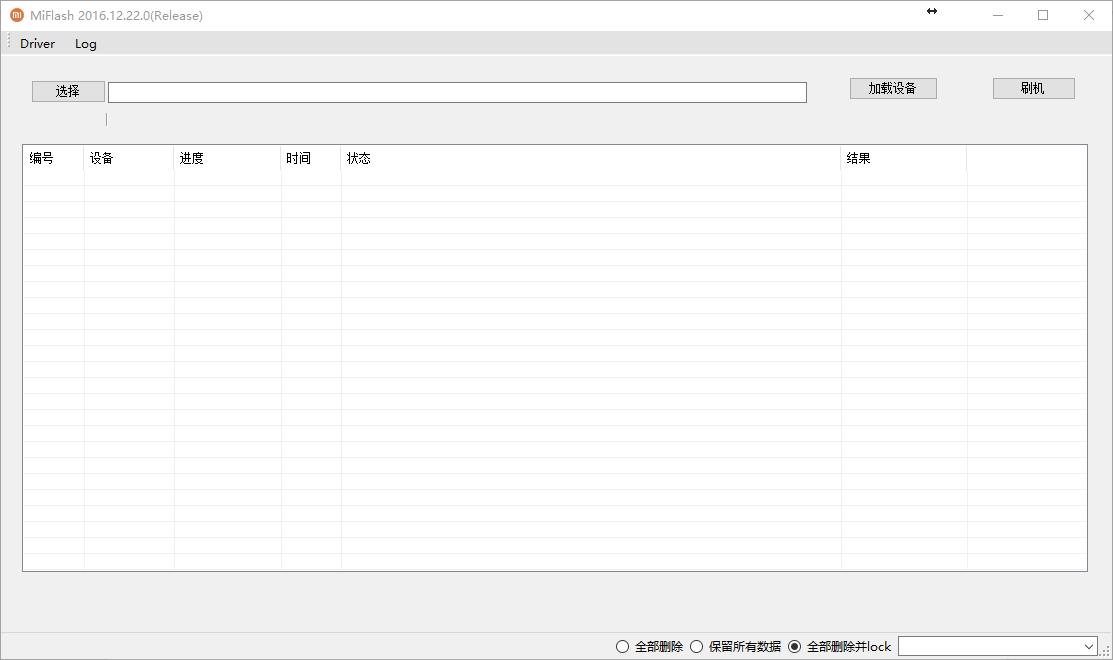Click the 刷机 flash button

(x=1032, y=88)
